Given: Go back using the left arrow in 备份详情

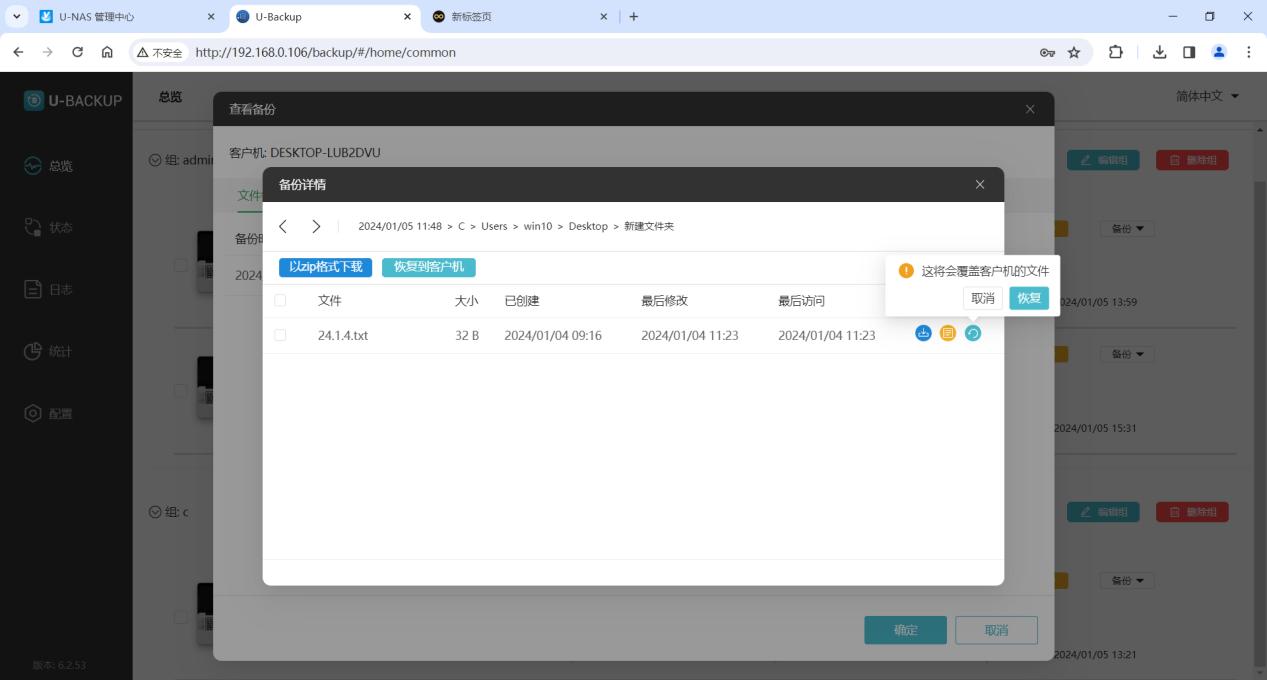Looking at the screenshot, I should pos(283,227).
